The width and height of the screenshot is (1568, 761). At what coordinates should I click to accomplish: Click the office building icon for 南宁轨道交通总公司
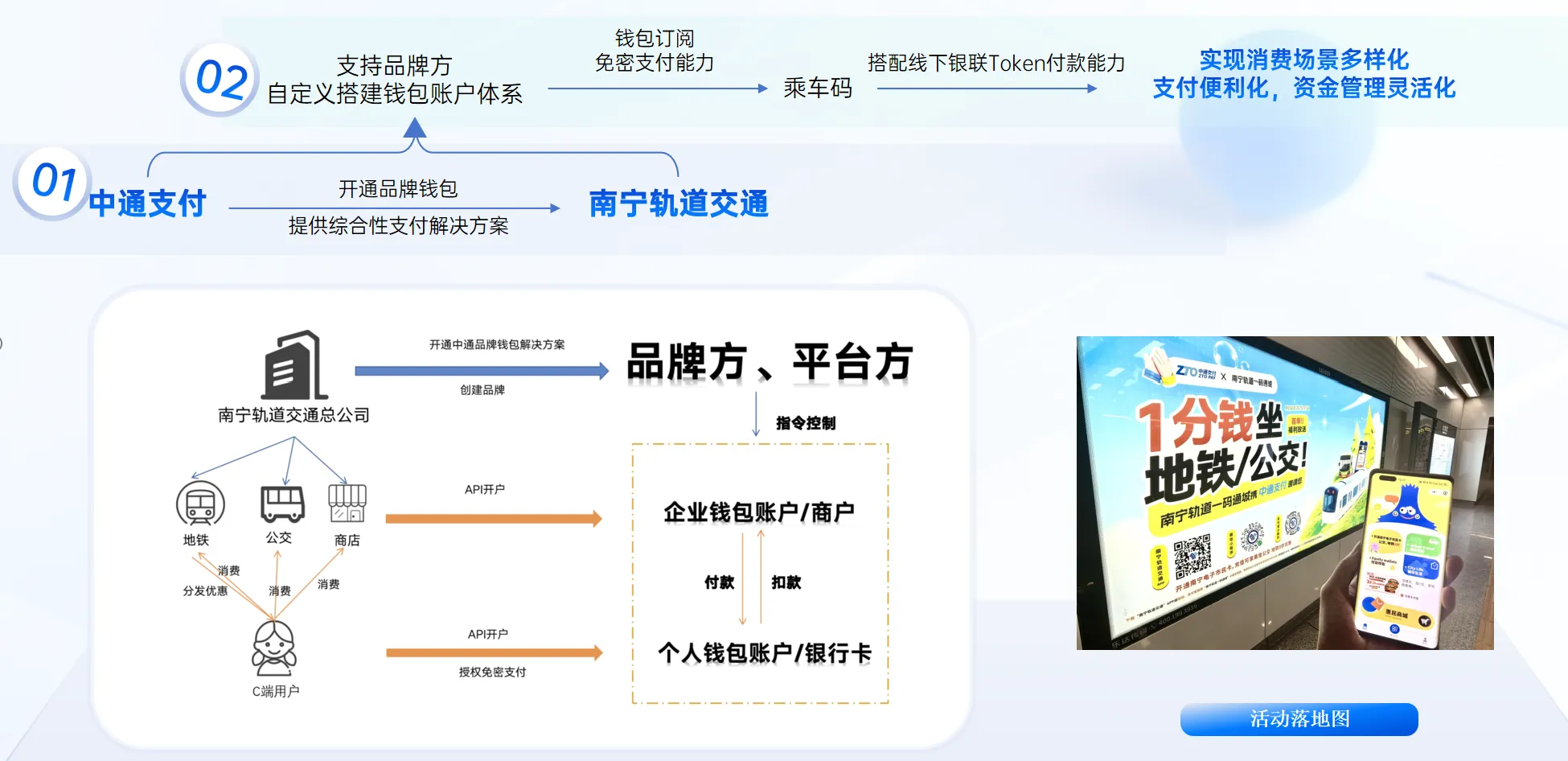[294, 366]
